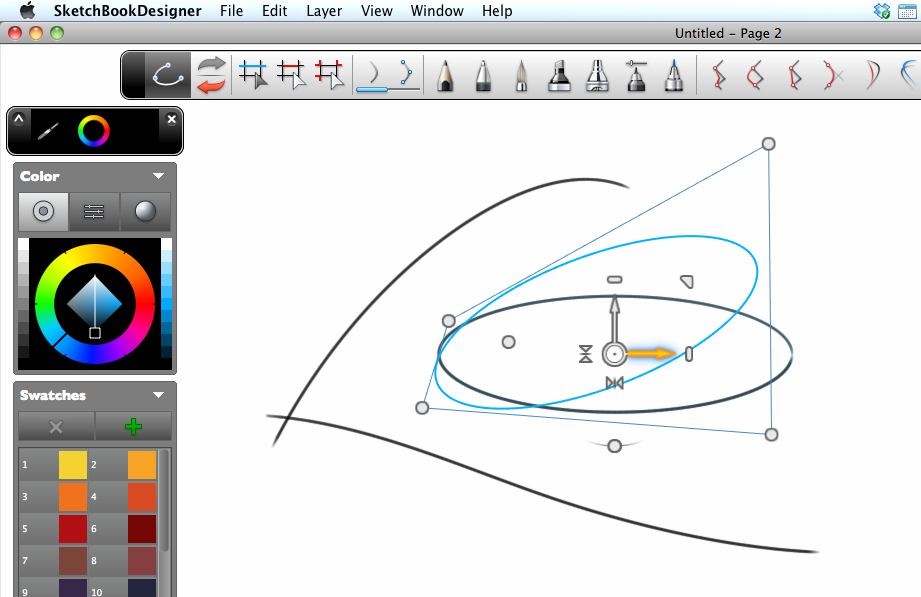
Task: Choose the airbrush tool
Action: [597, 75]
